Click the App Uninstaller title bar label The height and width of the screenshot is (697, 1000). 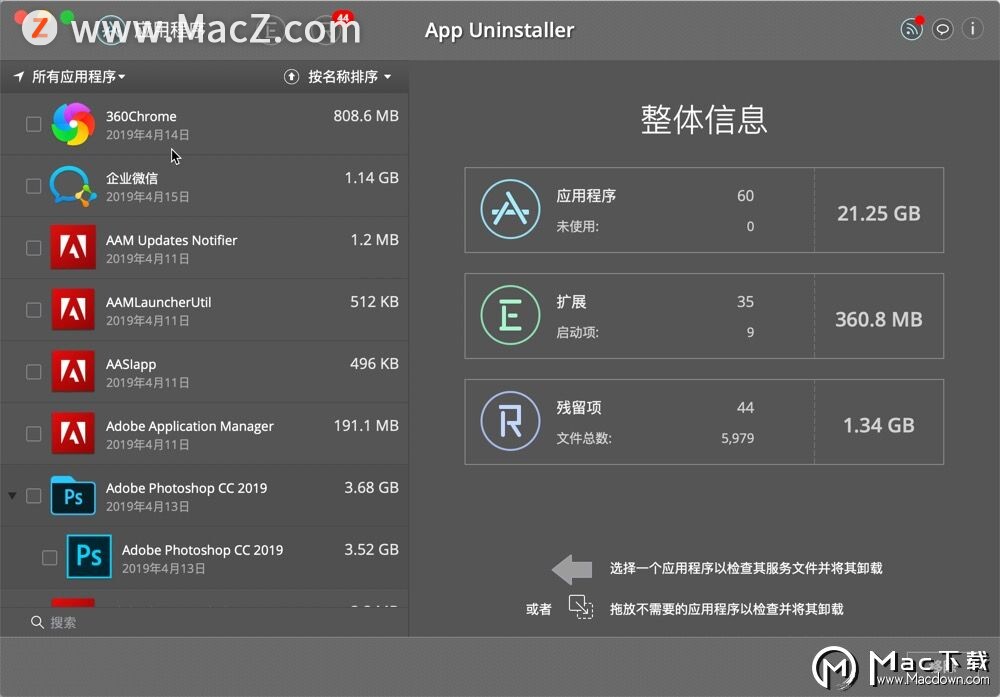pos(500,30)
